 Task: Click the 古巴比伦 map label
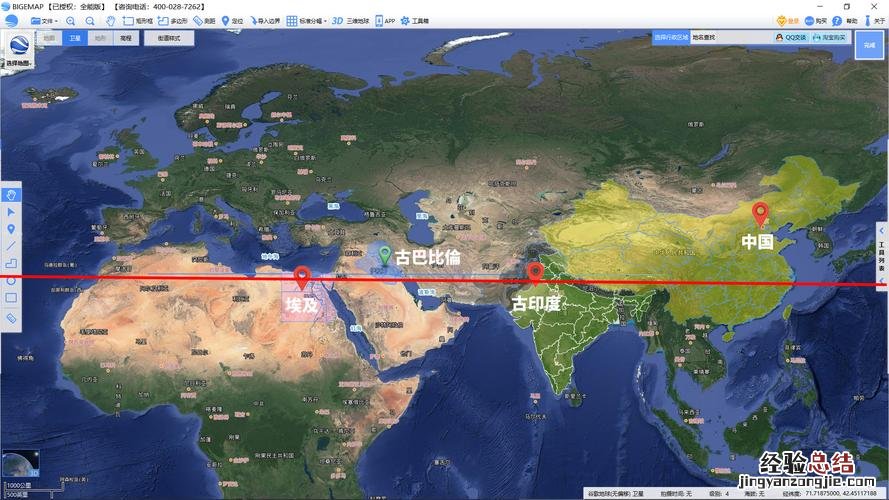click(428, 257)
